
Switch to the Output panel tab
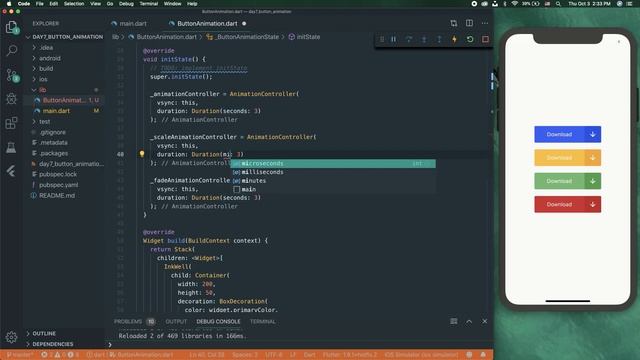(x=176, y=322)
